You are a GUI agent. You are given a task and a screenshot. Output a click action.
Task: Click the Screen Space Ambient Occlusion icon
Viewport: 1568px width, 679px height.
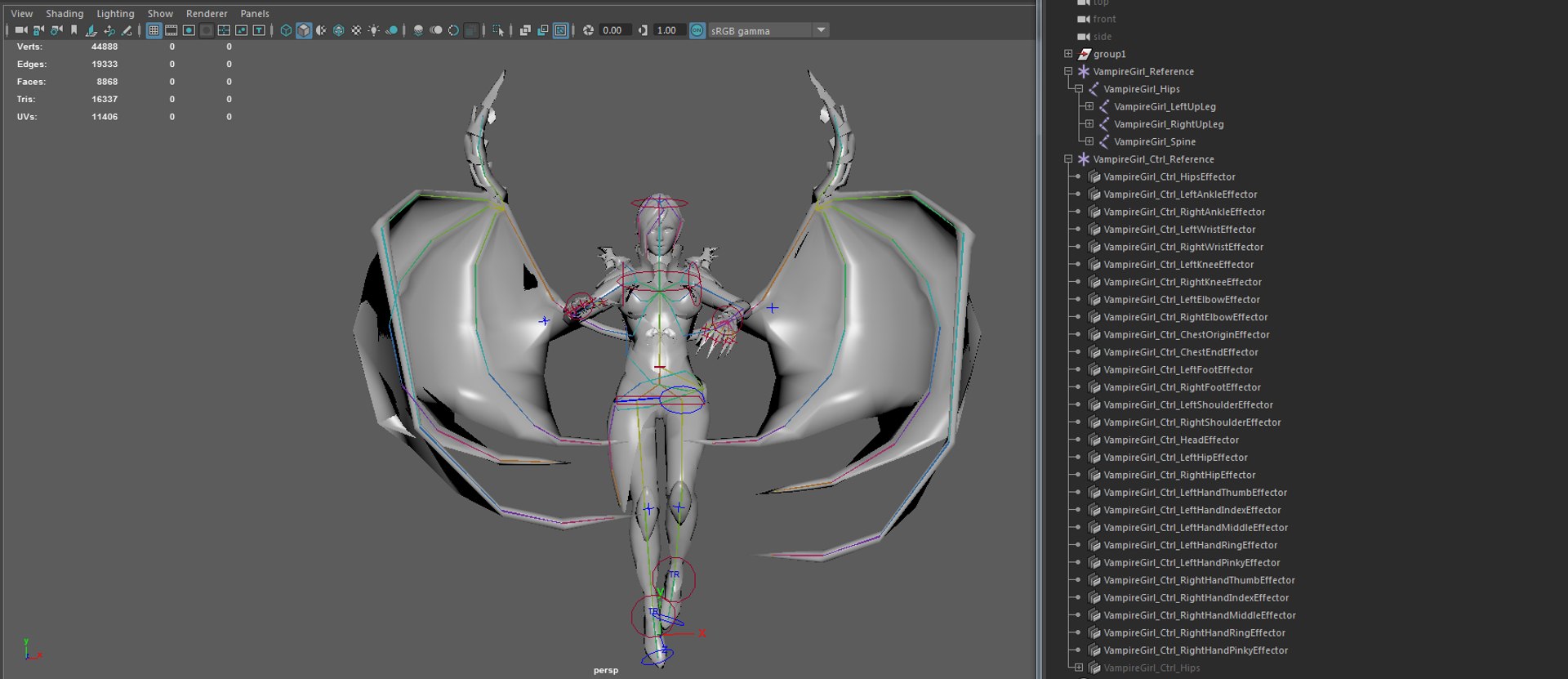[x=418, y=30]
